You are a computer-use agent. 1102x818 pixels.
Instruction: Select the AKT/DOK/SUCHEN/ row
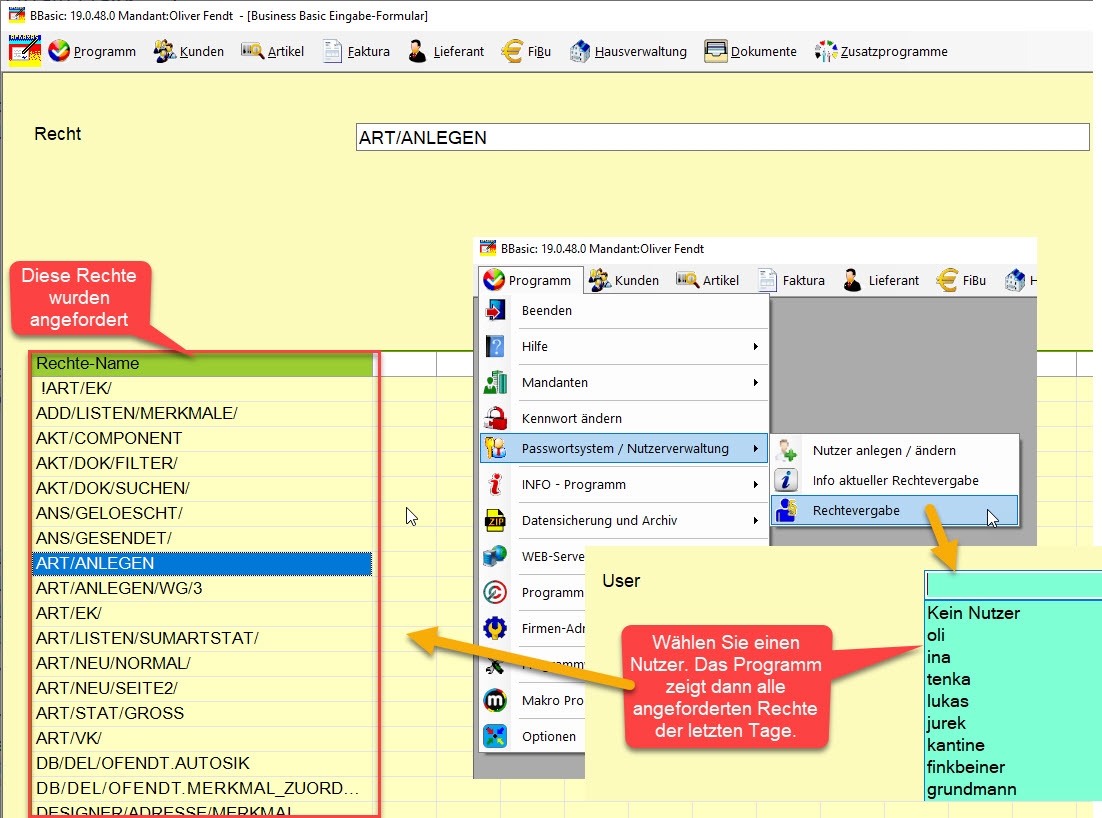pyautogui.click(x=202, y=488)
